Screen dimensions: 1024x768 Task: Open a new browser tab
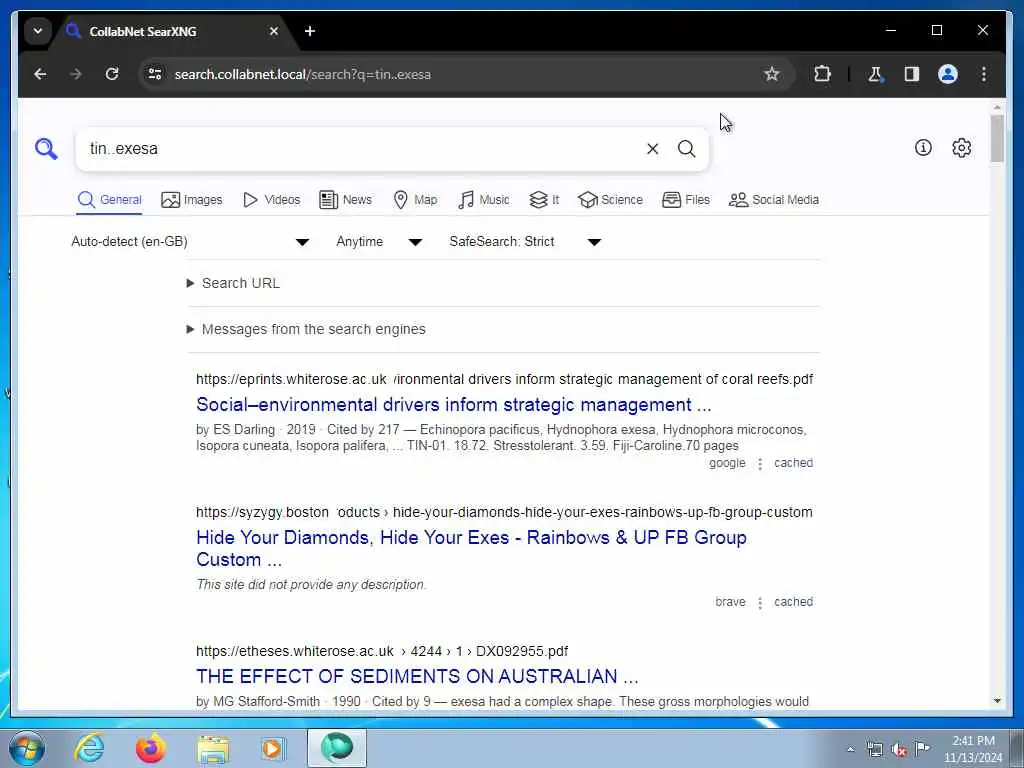pos(310,31)
